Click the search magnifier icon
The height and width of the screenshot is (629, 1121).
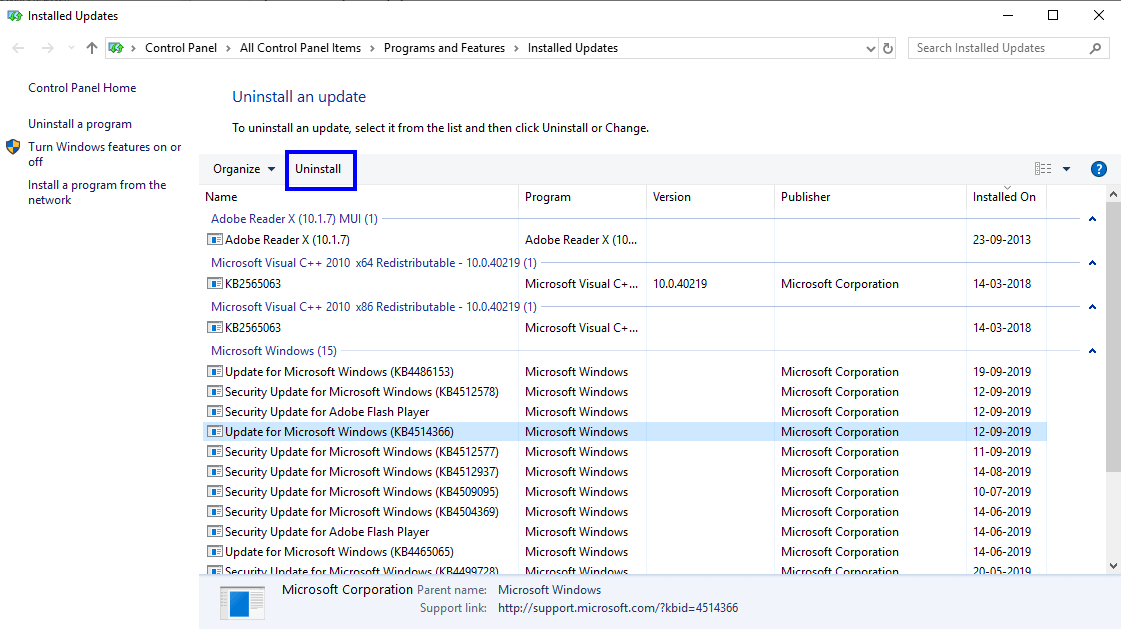click(1094, 47)
